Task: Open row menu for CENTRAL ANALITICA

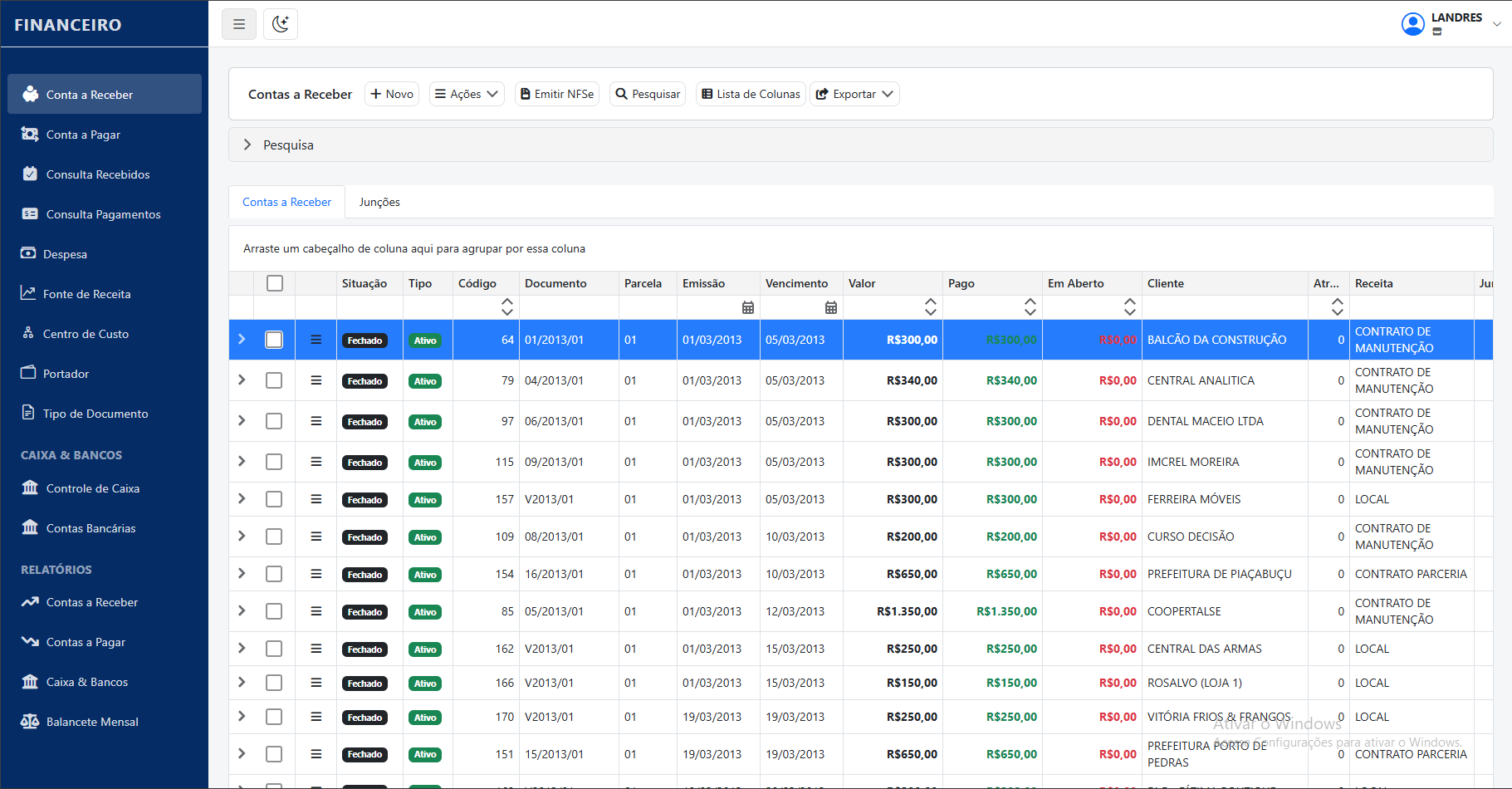Action: pyautogui.click(x=316, y=380)
